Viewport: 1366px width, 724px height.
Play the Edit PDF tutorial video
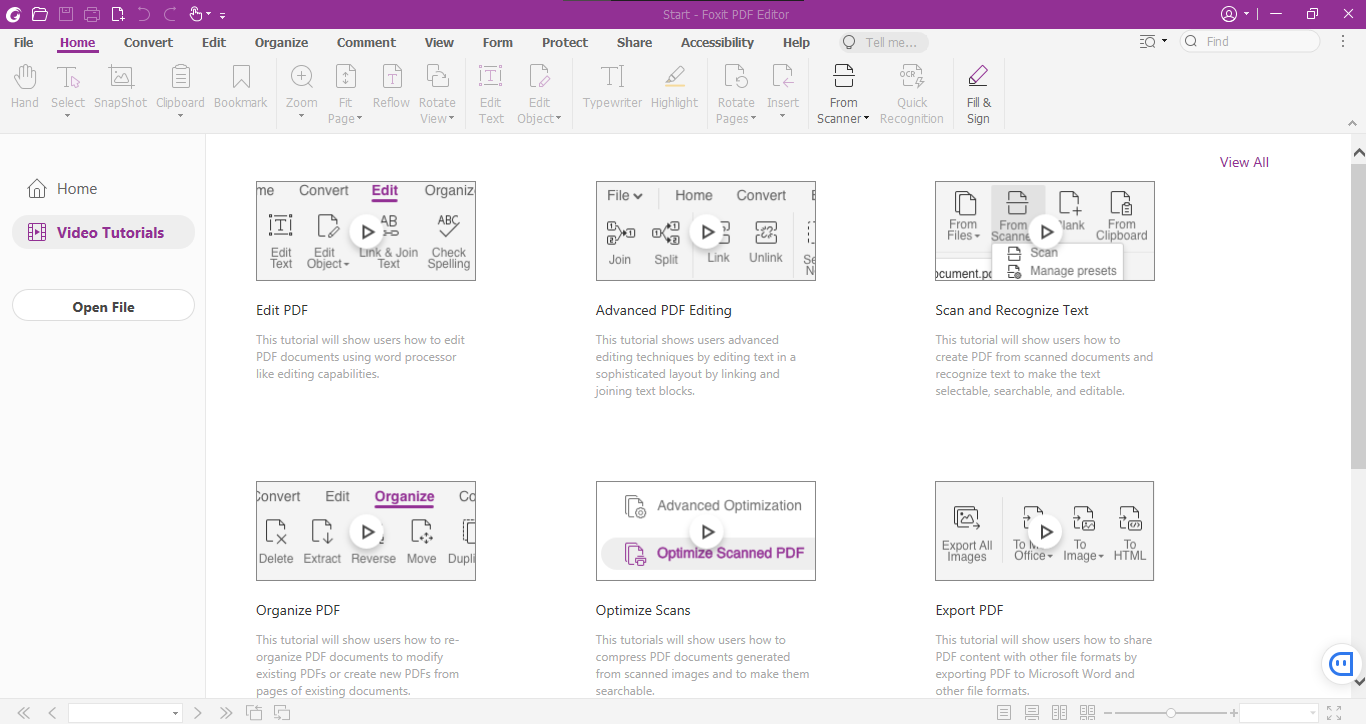pos(367,231)
